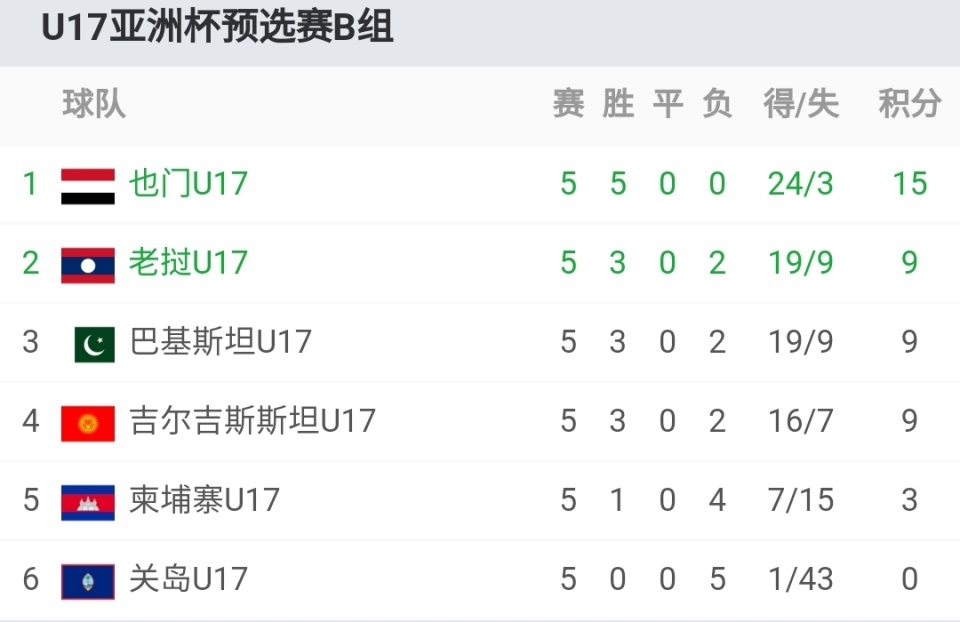960x622 pixels.
Task: Click the 球队 column header
Action: [x=94, y=103]
